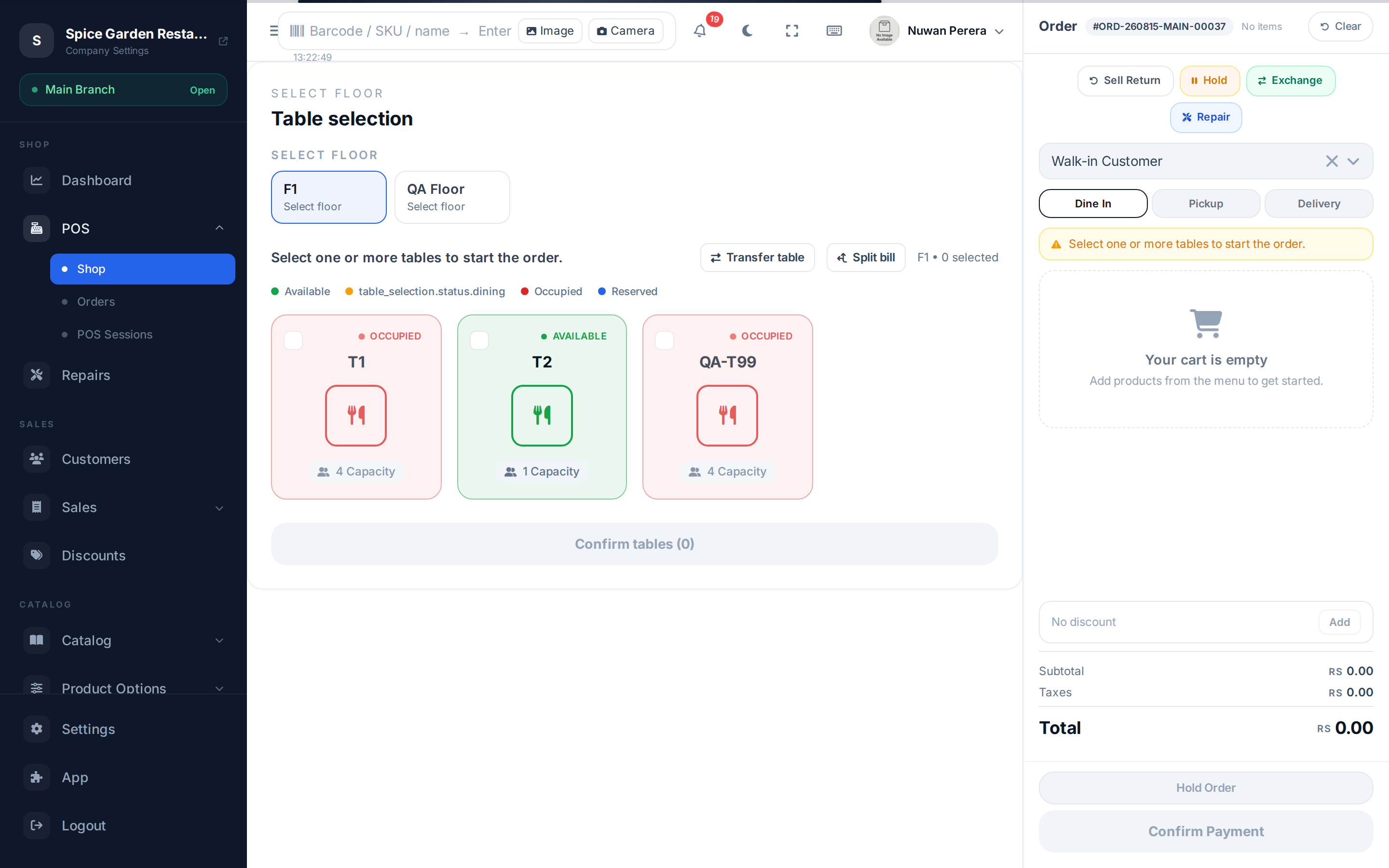Click the App puzzle icon
The height and width of the screenshot is (868, 1389).
click(x=37, y=777)
